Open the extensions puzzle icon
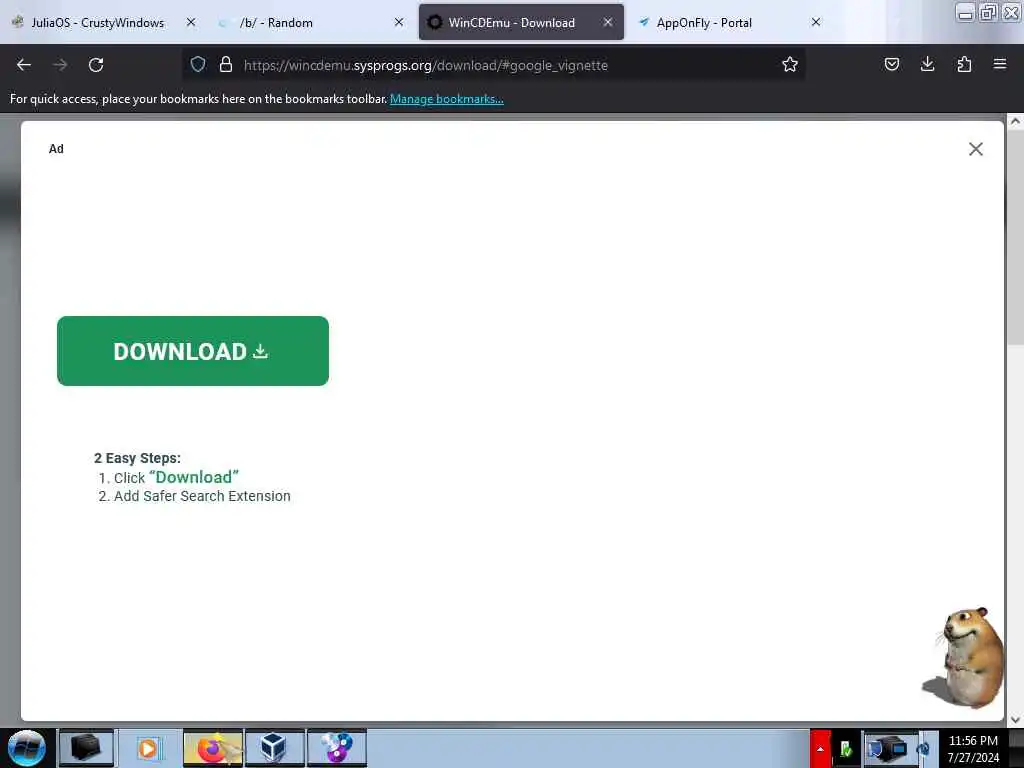This screenshot has height=768, width=1024. (x=964, y=64)
